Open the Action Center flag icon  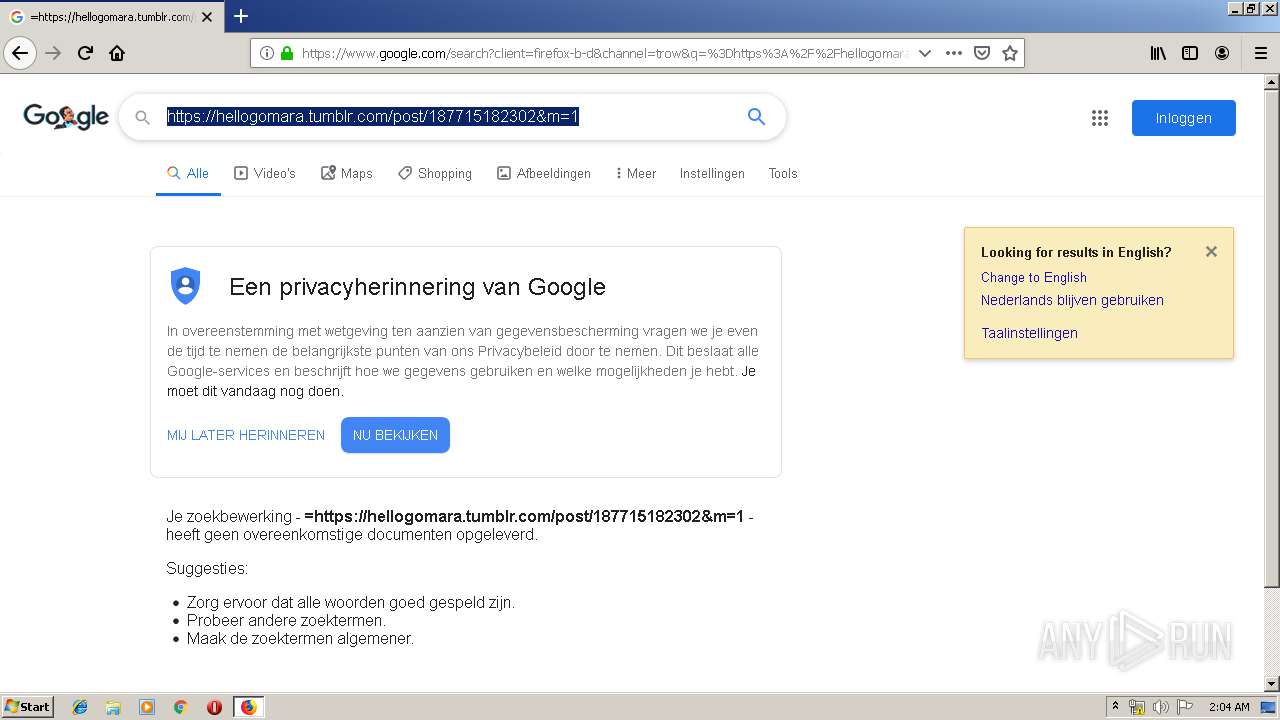click(1185, 707)
